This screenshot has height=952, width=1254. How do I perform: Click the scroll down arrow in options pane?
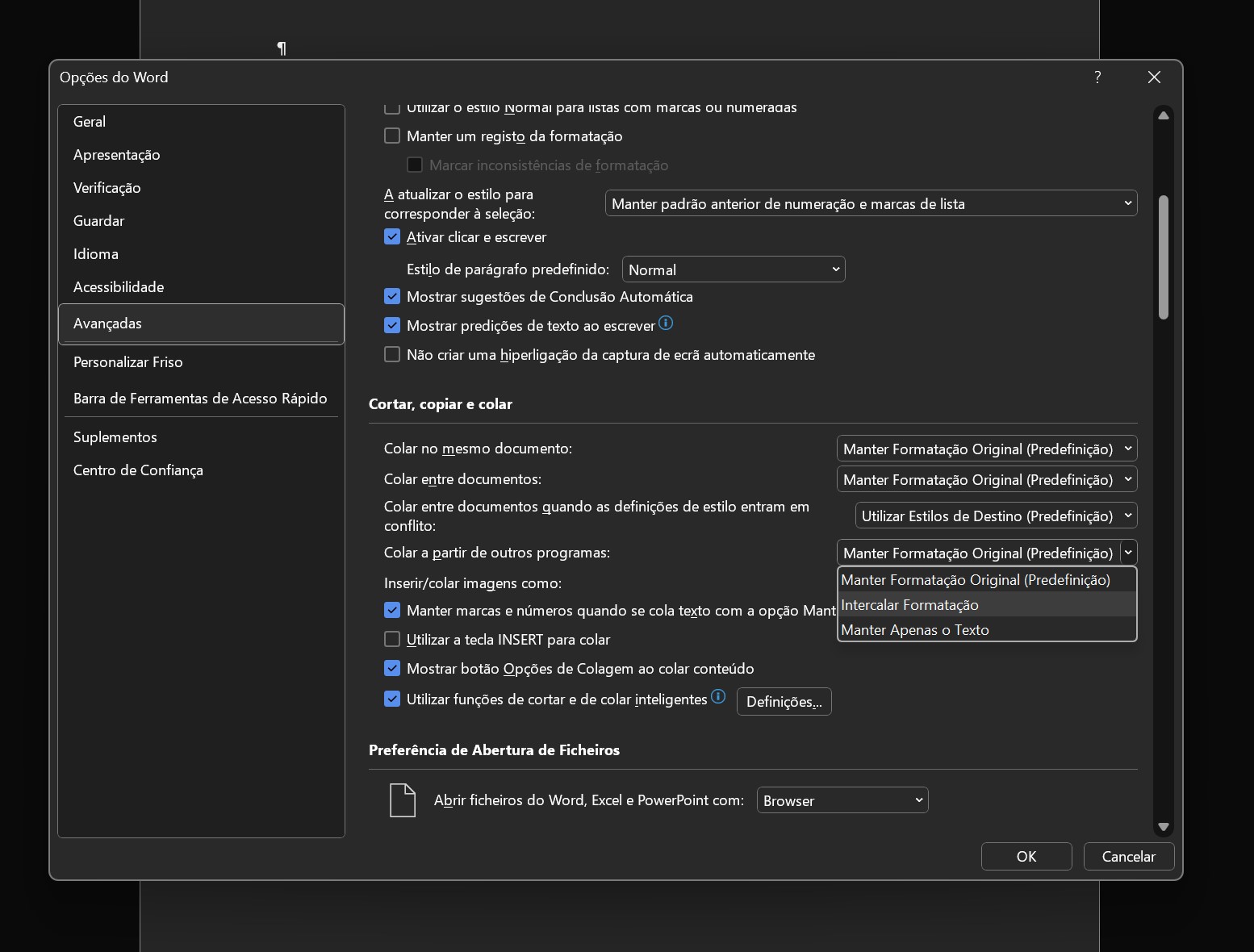1163,826
